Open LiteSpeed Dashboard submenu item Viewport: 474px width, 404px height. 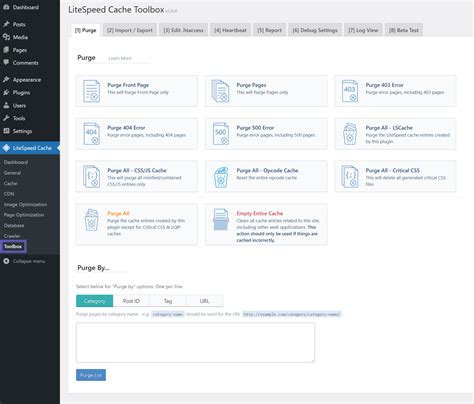pyautogui.click(x=16, y=162)
